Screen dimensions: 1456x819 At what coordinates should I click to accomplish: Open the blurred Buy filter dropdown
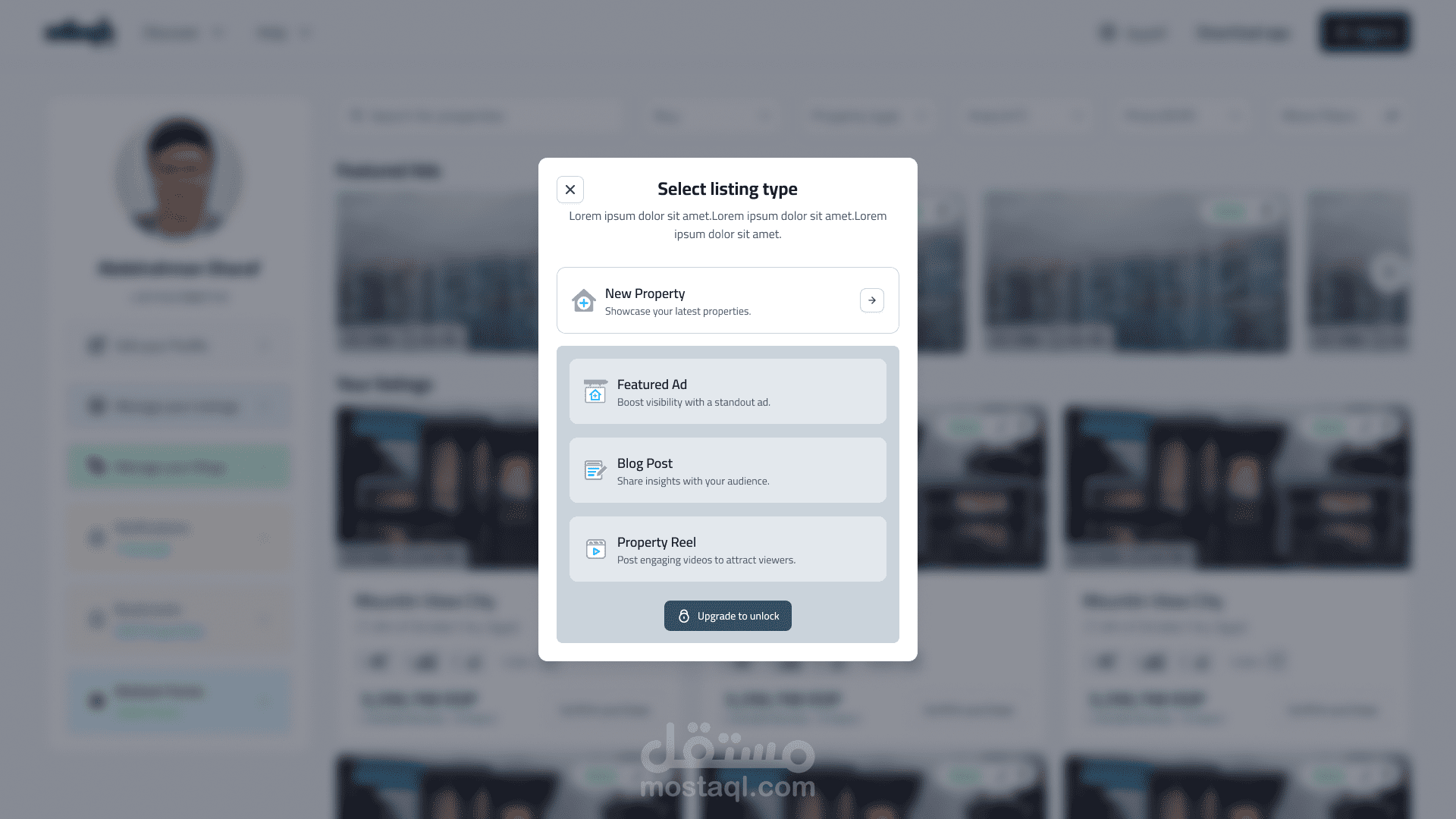[x=711, y=116]
